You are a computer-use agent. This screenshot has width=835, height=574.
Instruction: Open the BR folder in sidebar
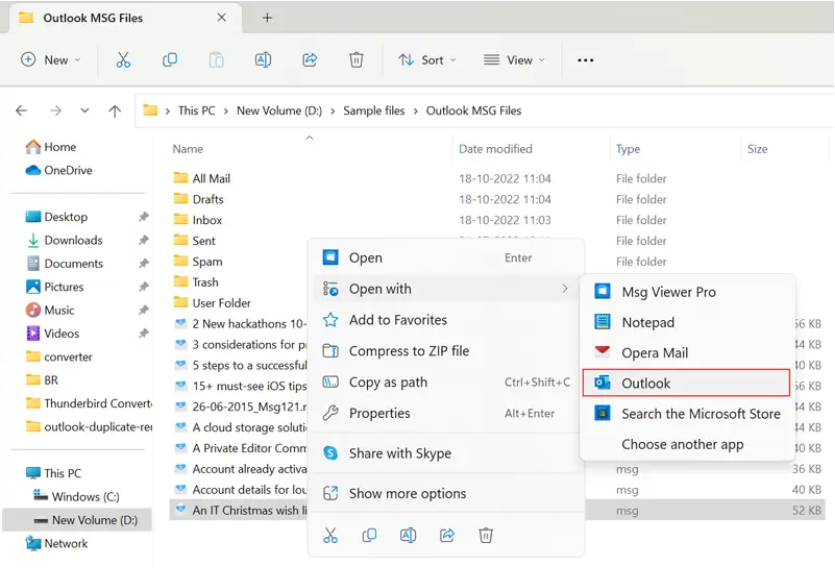[x=42, y=380]
